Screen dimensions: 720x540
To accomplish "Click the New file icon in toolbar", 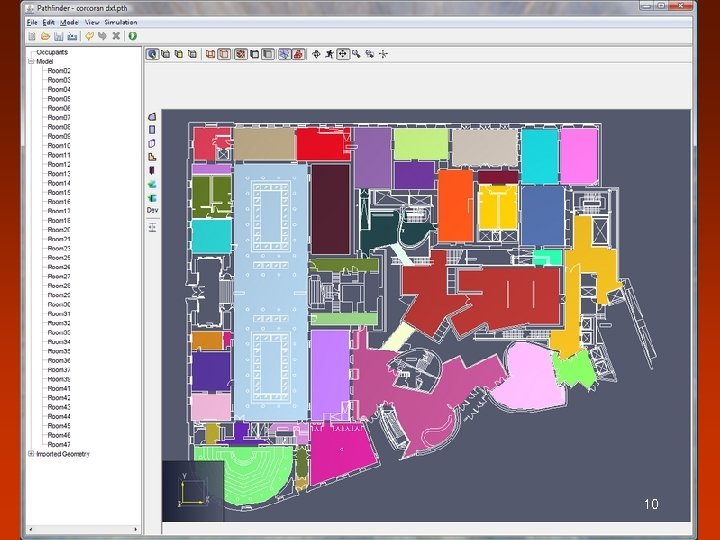I will tap(32, 36).
